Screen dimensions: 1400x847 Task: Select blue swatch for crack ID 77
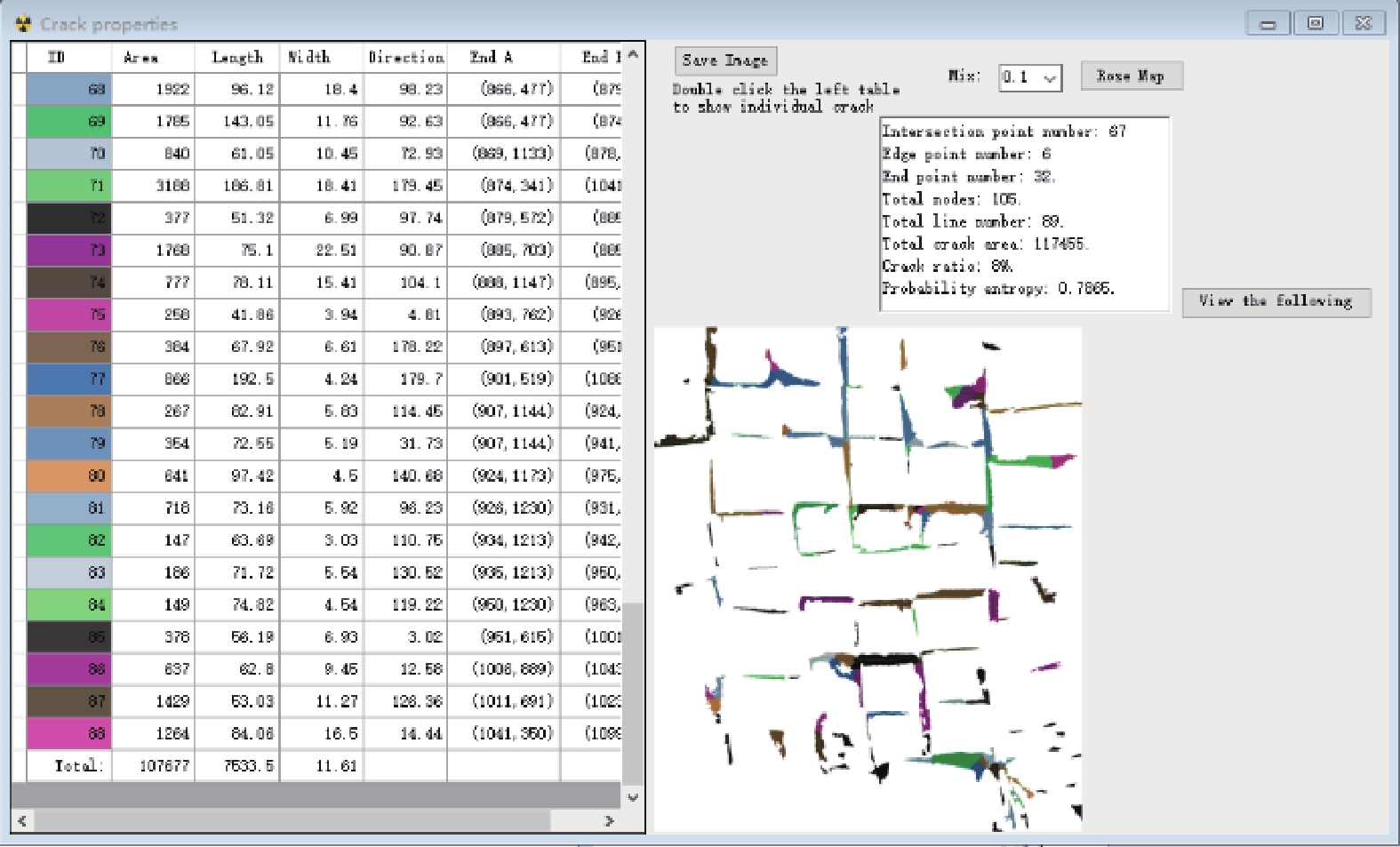click(x=69, y=379)
